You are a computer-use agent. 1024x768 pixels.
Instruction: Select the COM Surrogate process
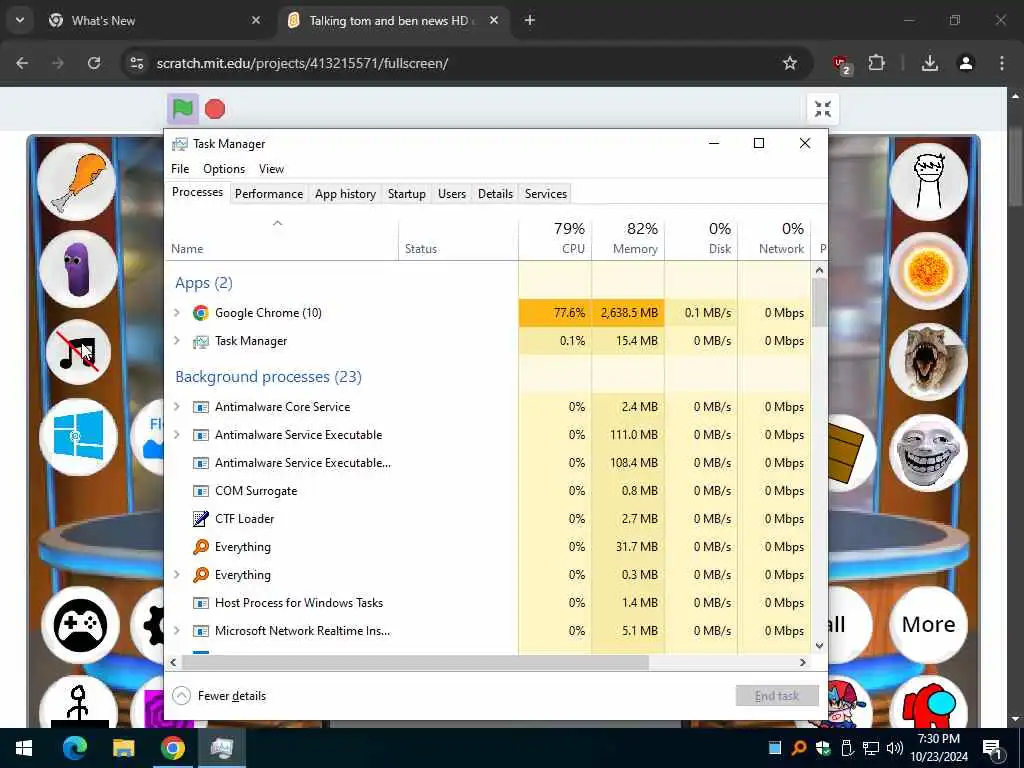(x=488, y=490)
